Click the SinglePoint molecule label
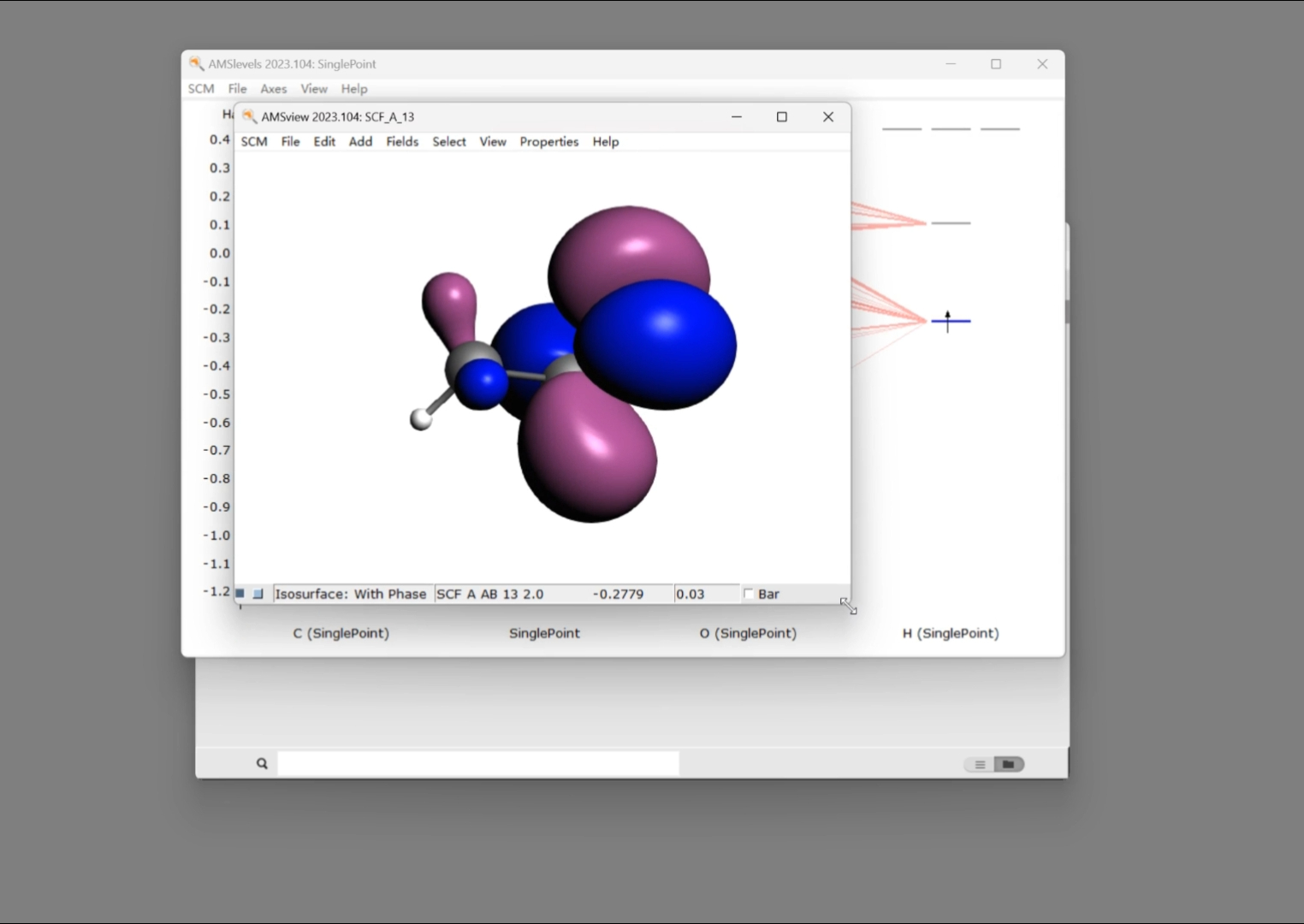This screenshot has height=924, width=1304. pos(544,633)
